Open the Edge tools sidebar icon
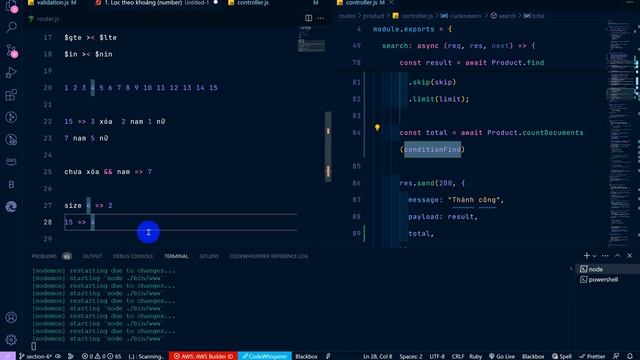The image size is (640, 360). (11, 207)
